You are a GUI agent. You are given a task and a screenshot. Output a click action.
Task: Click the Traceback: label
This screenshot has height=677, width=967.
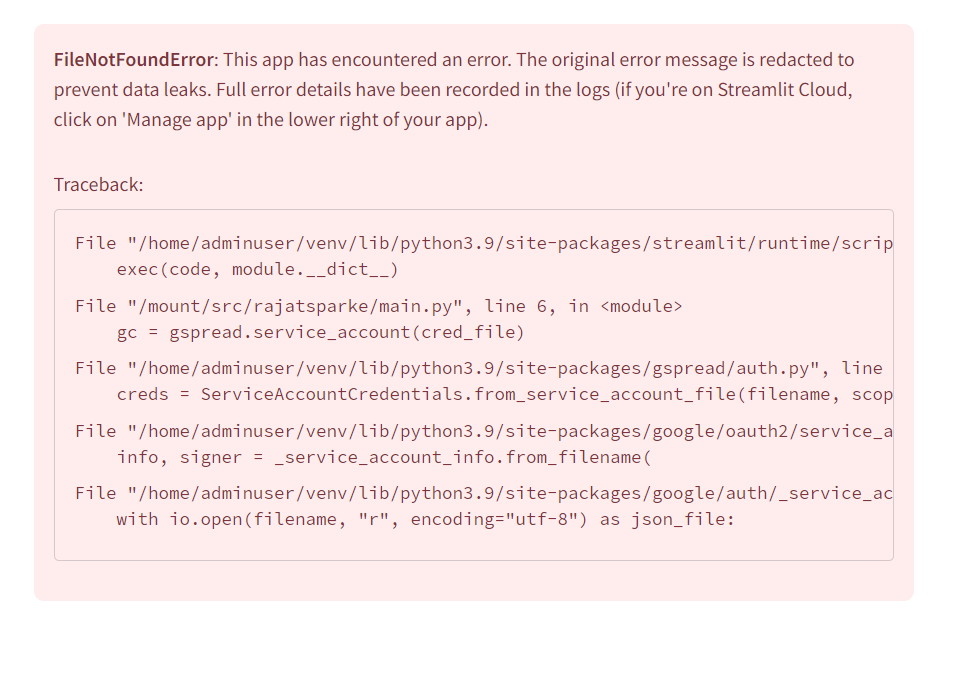pos(99,184)
